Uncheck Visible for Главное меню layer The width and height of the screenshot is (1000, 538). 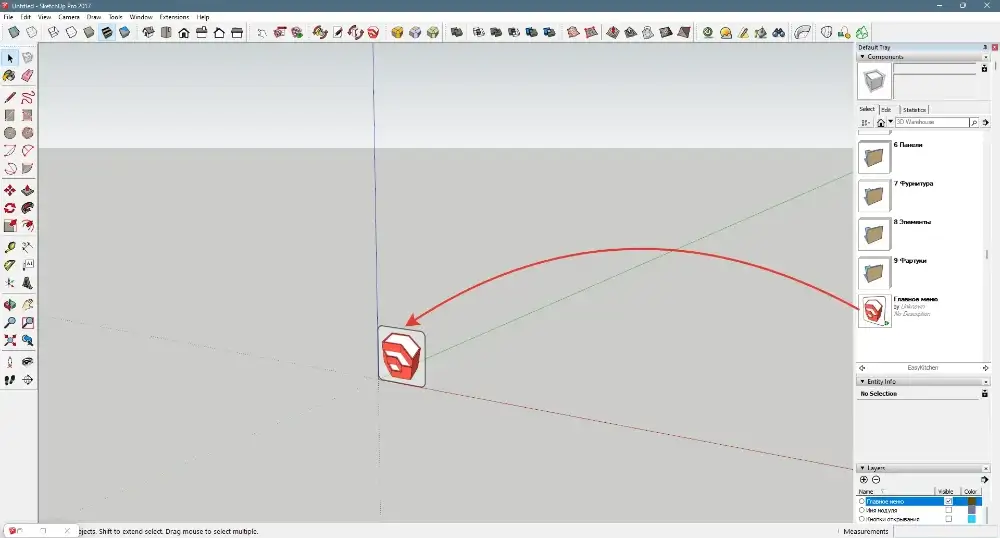(948, 502)
